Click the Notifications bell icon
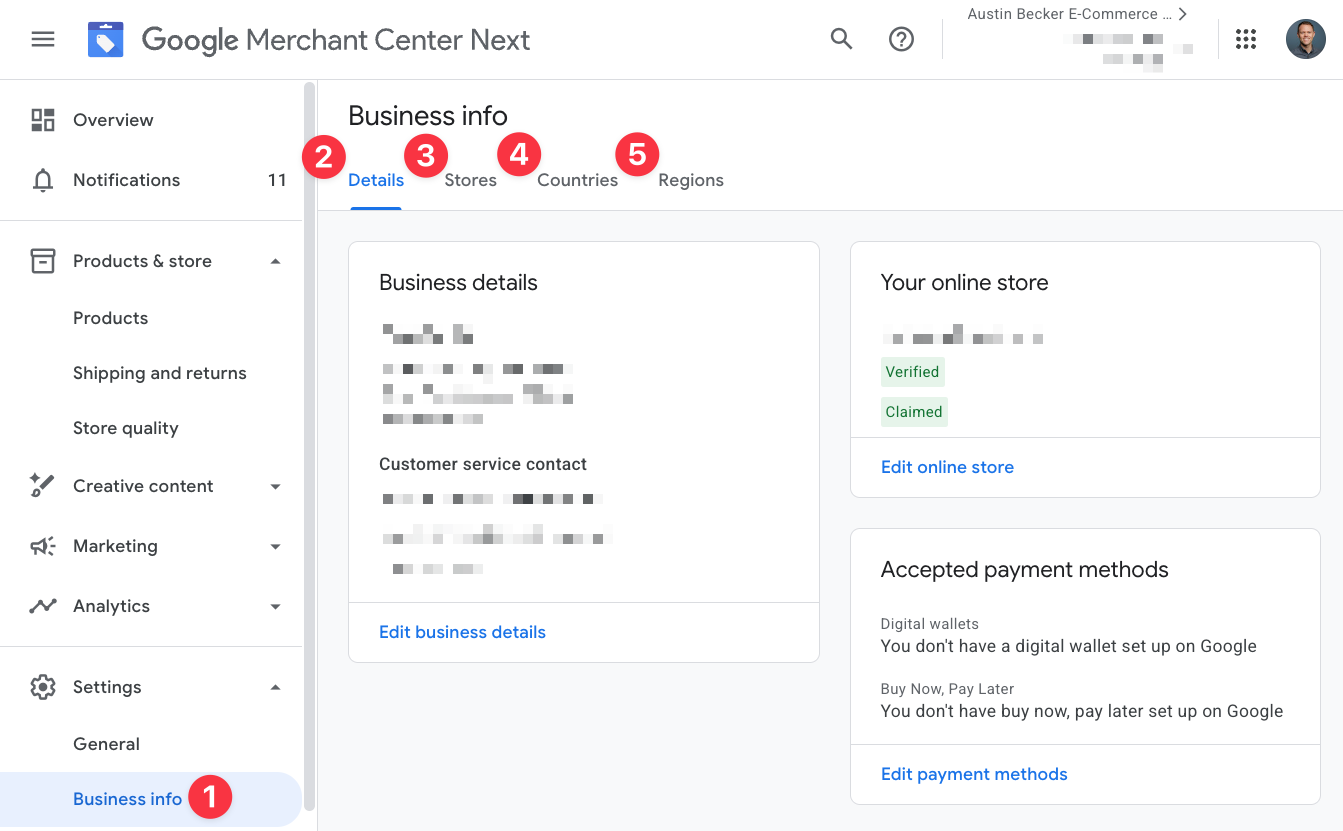 pos(43,180)
